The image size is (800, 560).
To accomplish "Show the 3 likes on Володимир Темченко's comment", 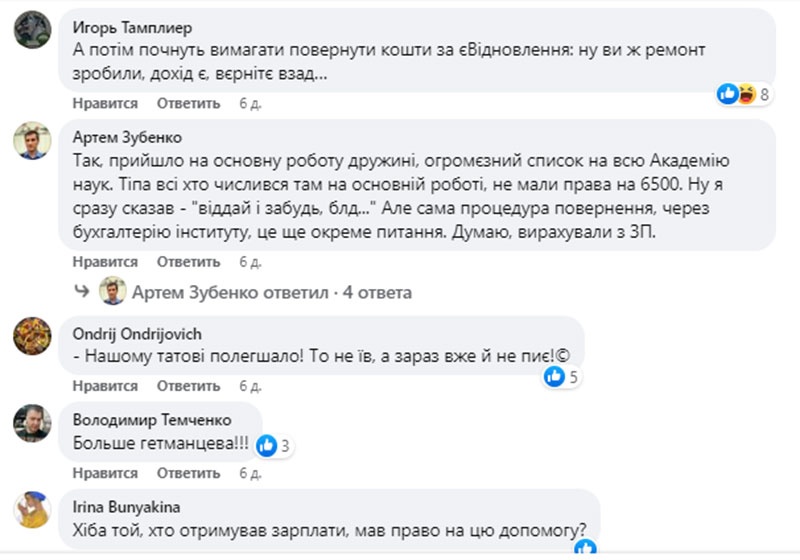I will [x=273, y=445].
